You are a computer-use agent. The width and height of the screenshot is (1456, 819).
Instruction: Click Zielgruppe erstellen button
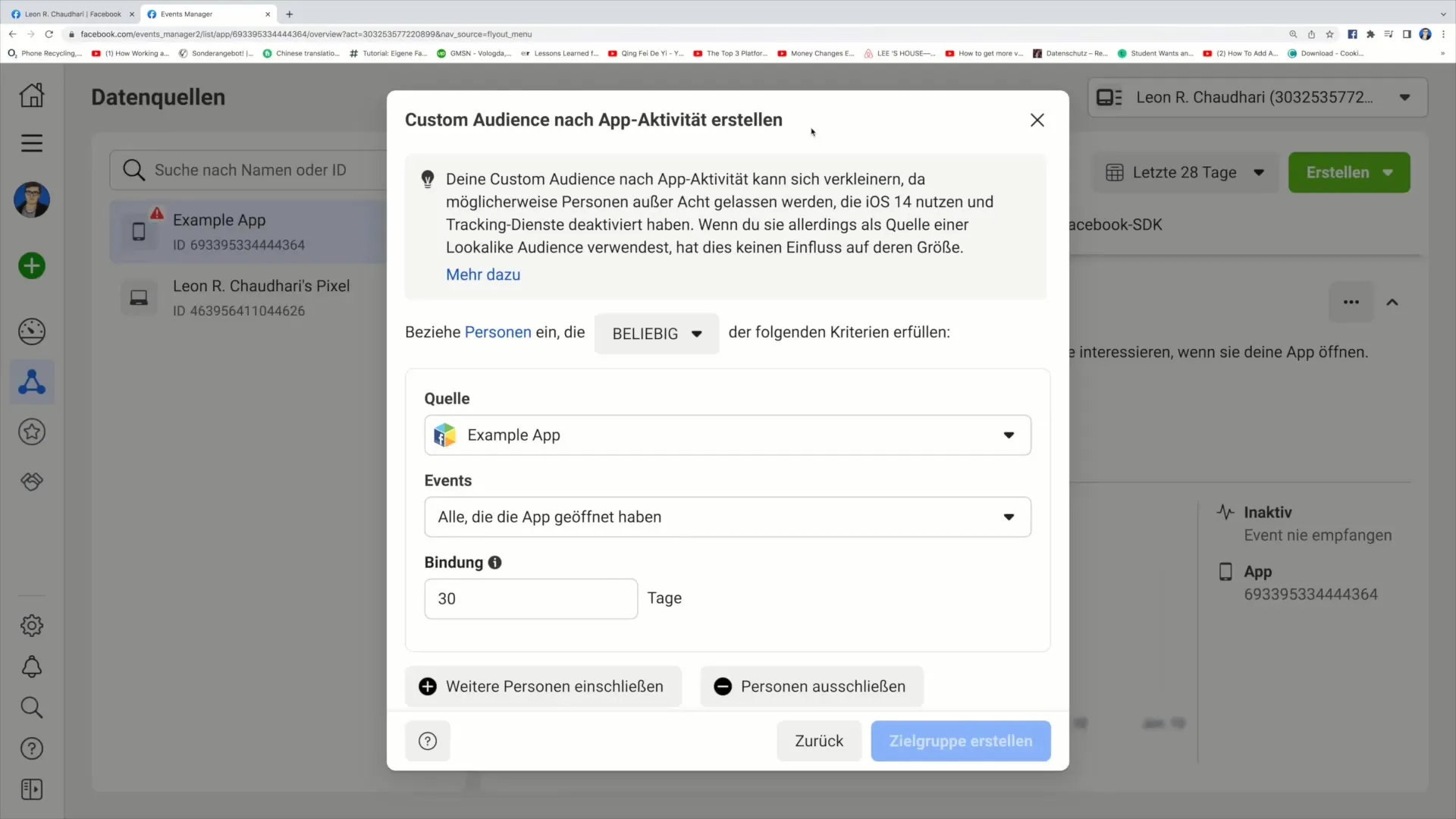(x=961, y=741)
